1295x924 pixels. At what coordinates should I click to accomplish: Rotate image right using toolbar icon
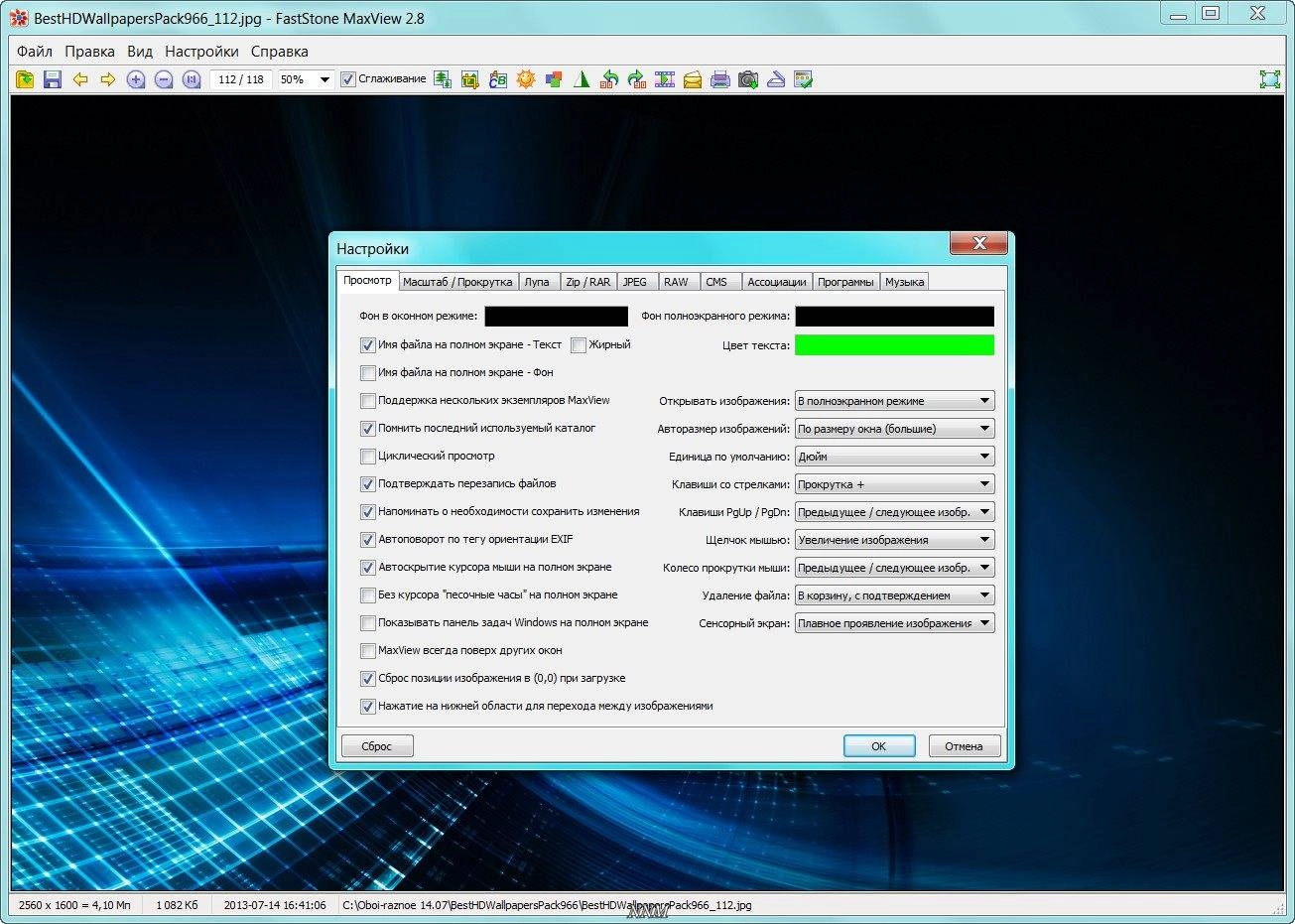coord(637,79)
